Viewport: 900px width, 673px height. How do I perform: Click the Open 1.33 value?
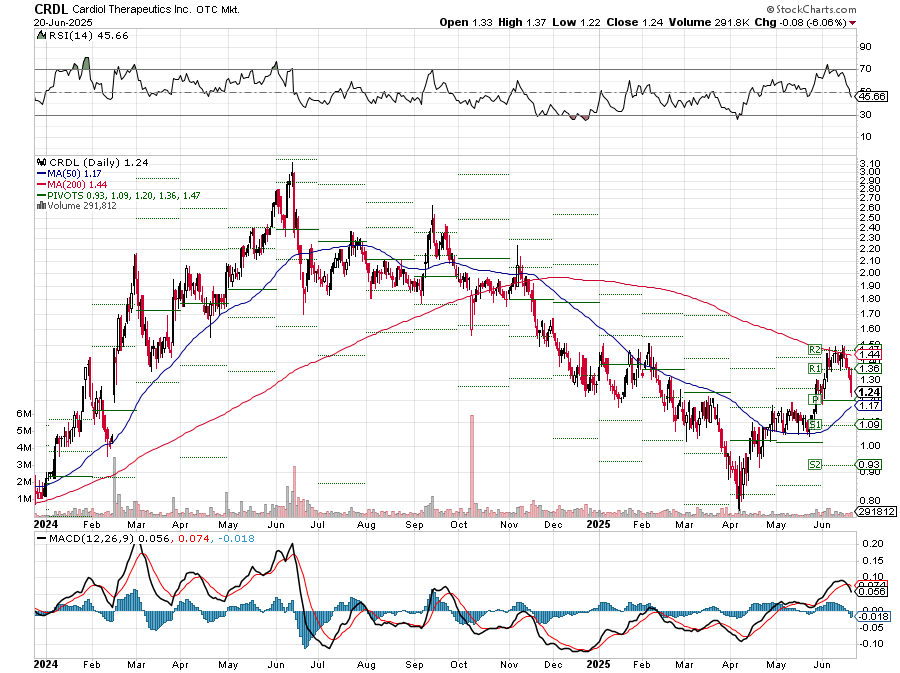pos(465,22)
